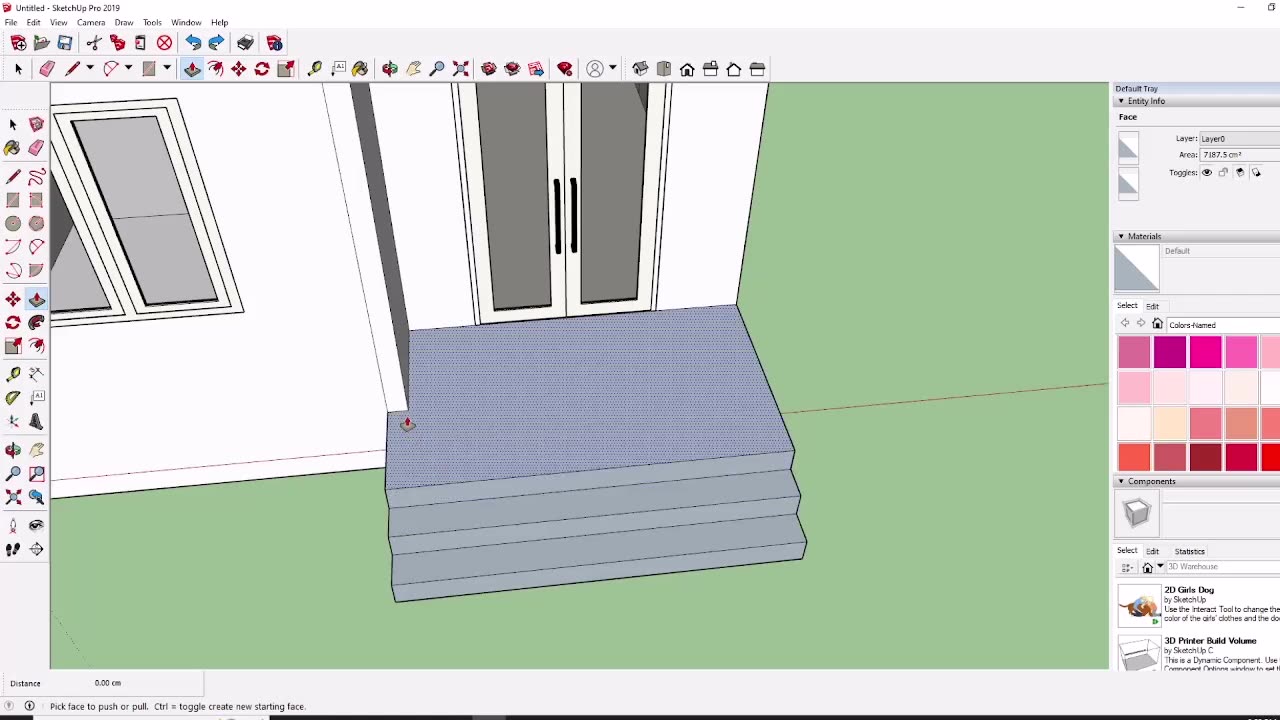This screenshot has height=720, width=1280.
Task: Click the Components home button
Action: coord(1147,567)
